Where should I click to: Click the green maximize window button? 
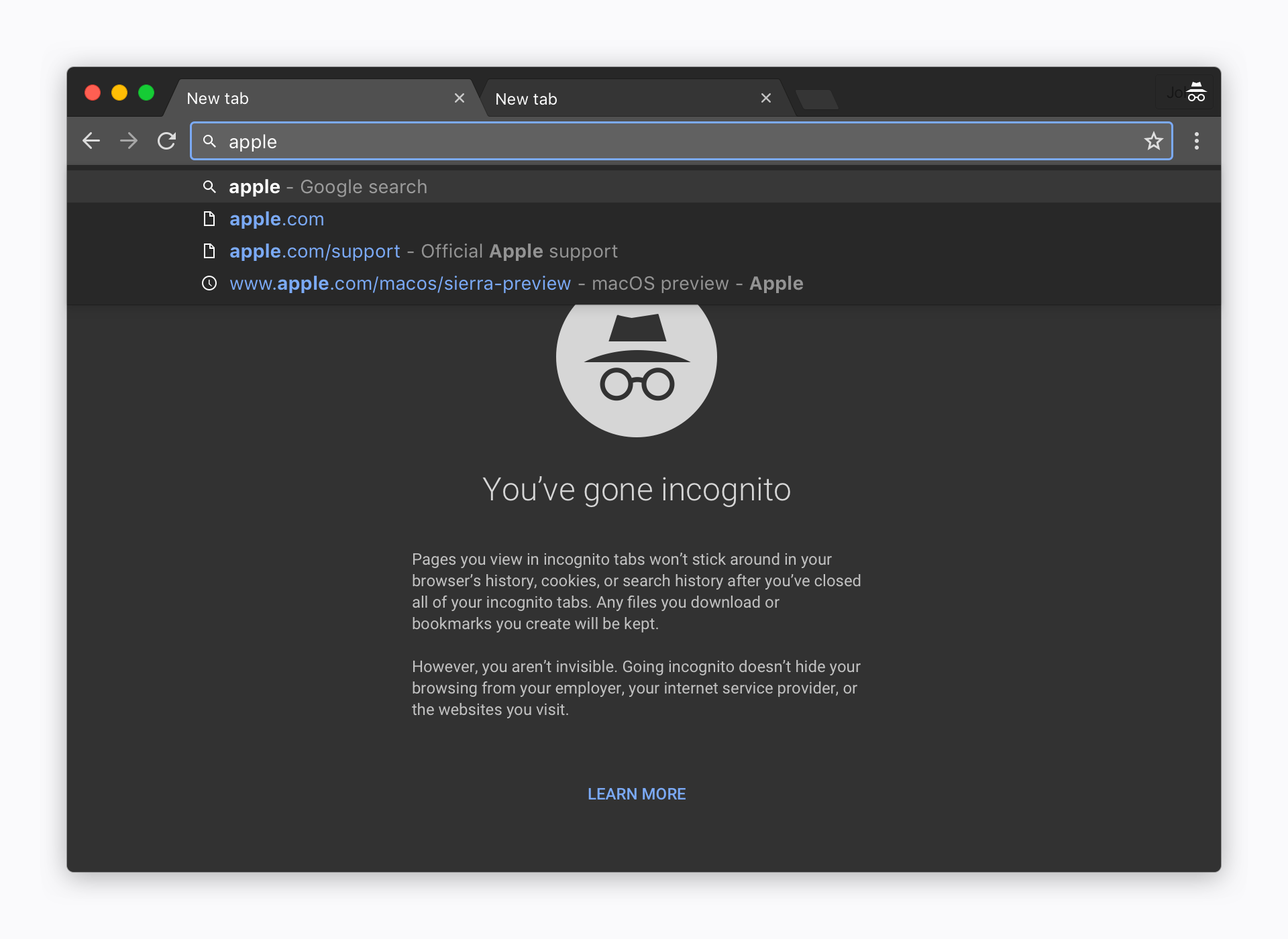(x=146, y=93)
